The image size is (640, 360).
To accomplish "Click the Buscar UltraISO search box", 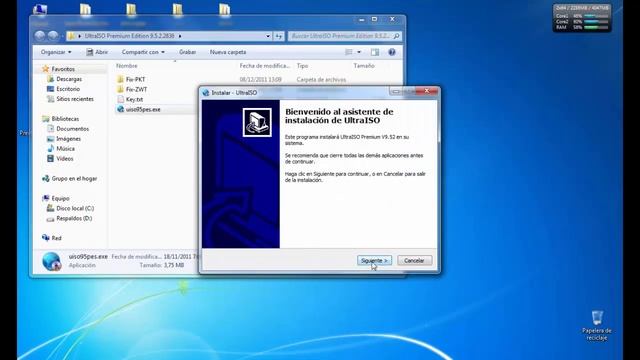I will click(x=344, y=36).
